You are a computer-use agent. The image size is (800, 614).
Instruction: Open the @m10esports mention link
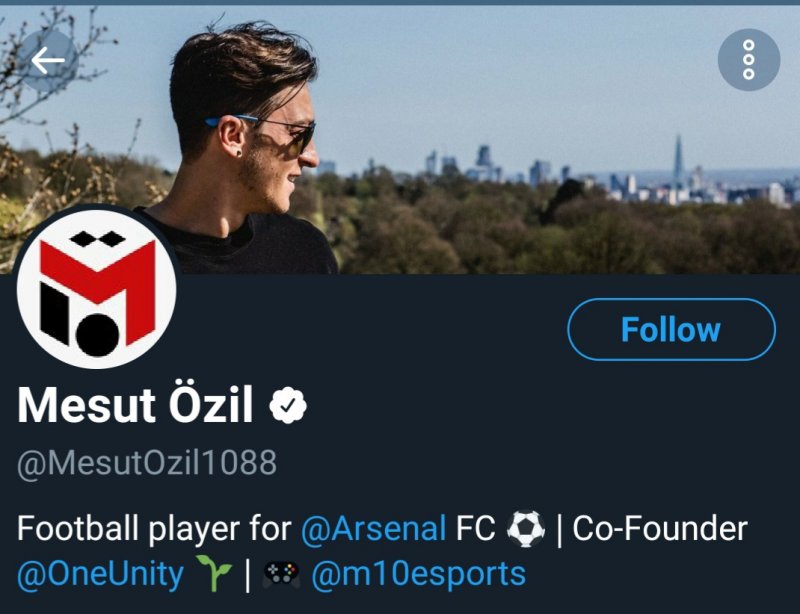[x=418, y=574]
